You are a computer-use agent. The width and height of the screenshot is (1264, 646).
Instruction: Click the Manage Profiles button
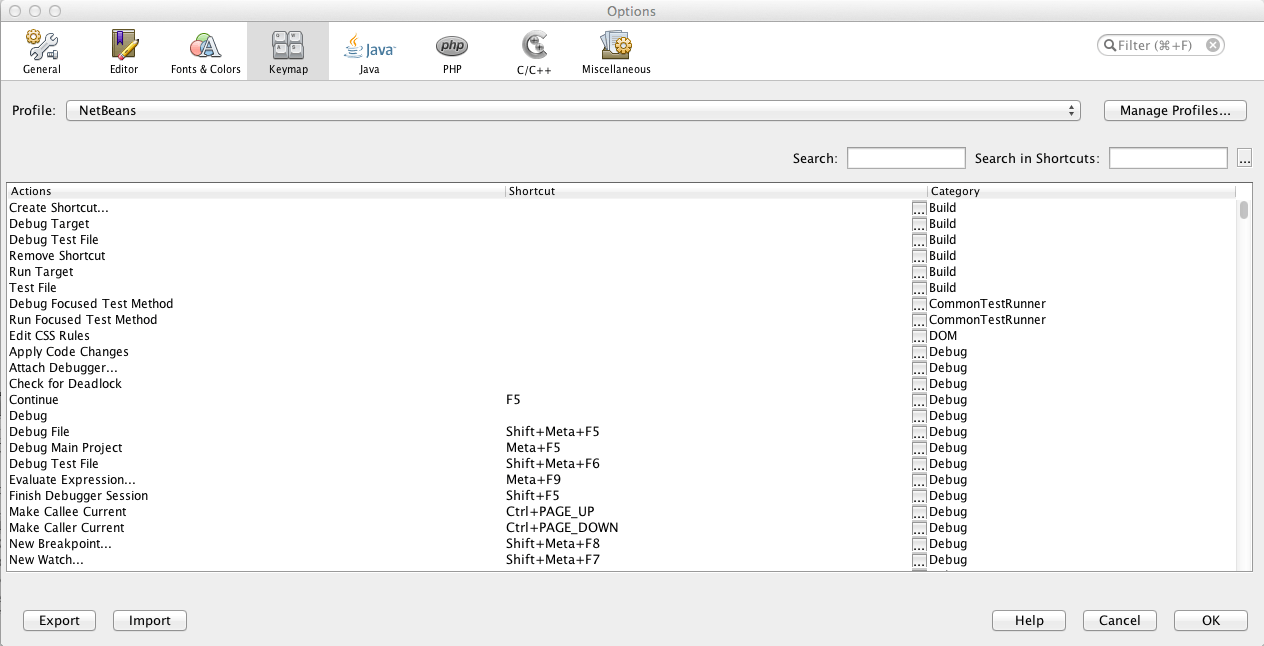pos(1175,111)
